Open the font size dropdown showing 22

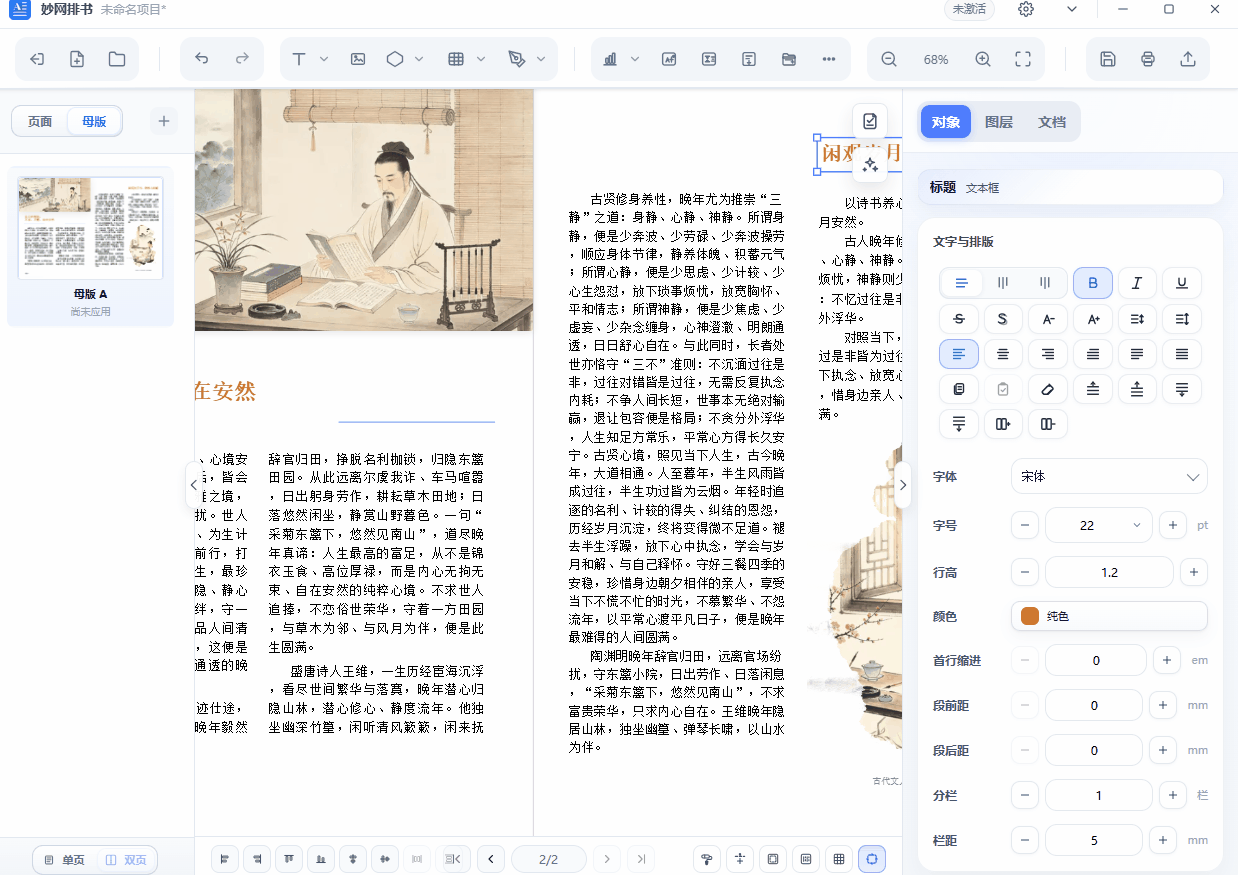click(1098, 525)
